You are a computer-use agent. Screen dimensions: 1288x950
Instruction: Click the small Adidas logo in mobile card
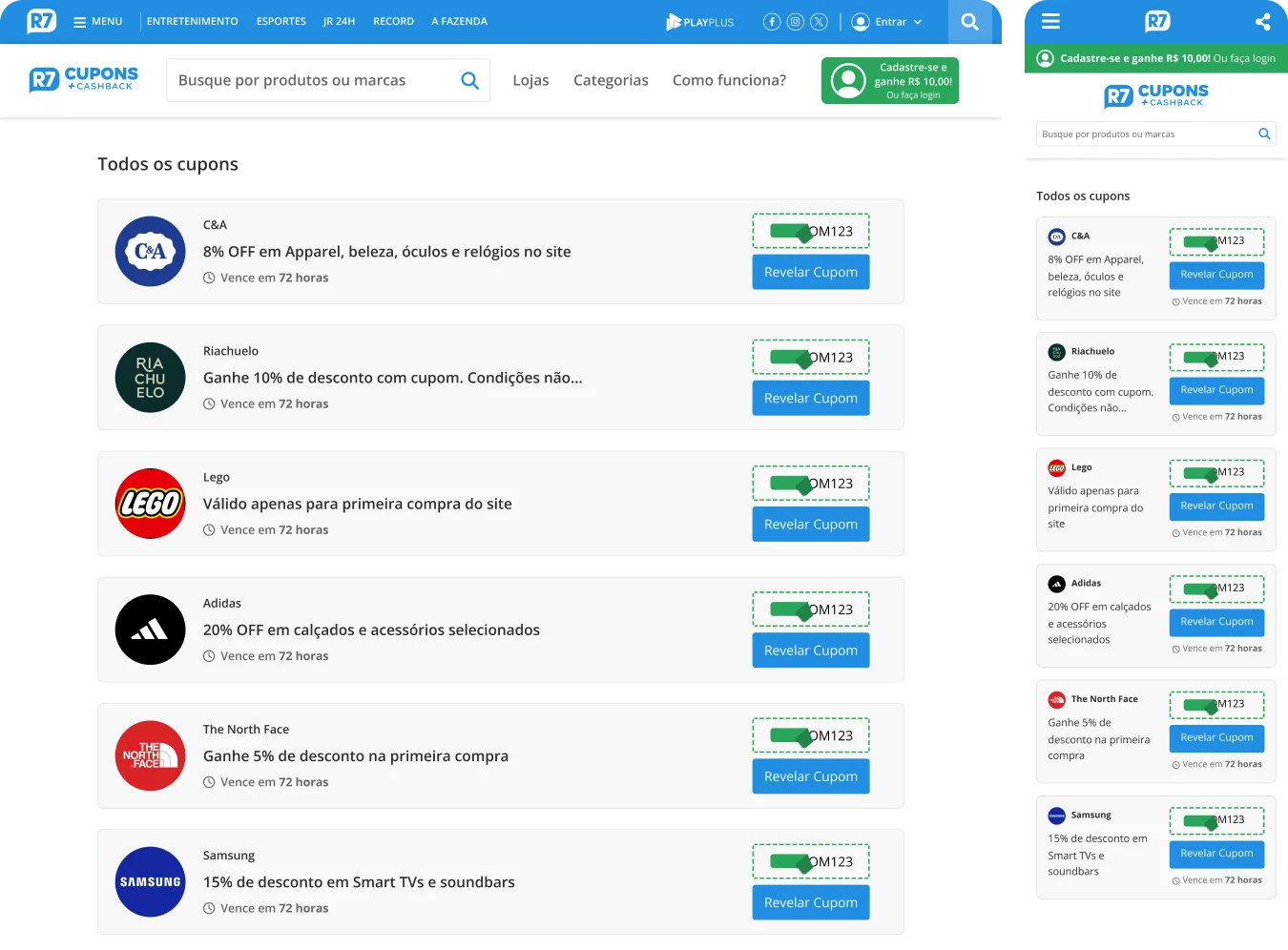[1056, 584]
